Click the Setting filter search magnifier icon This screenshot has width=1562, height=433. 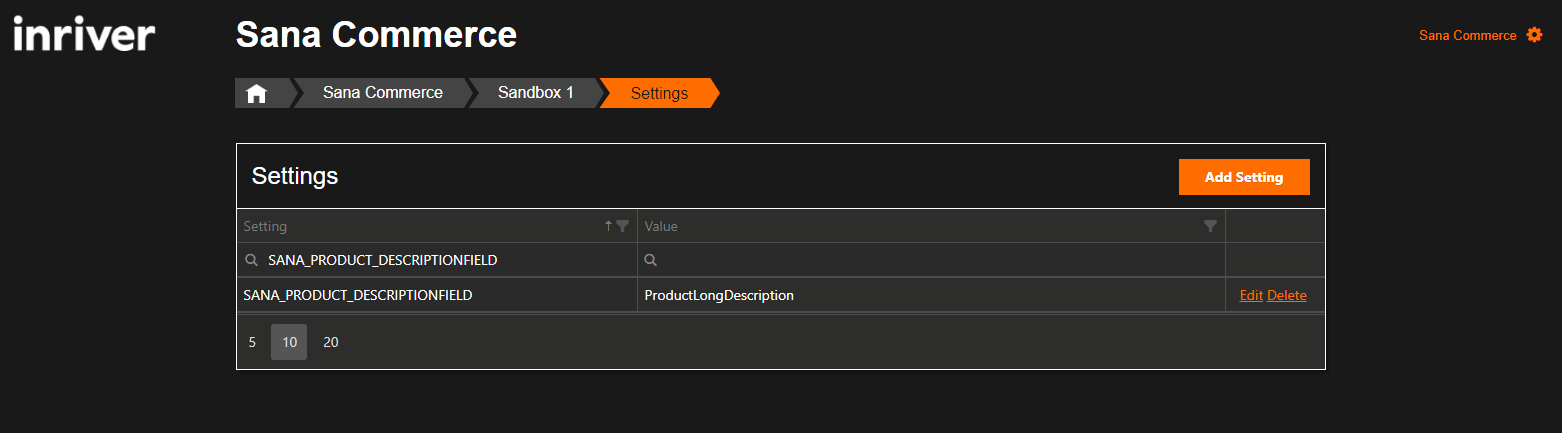[252, 260]
